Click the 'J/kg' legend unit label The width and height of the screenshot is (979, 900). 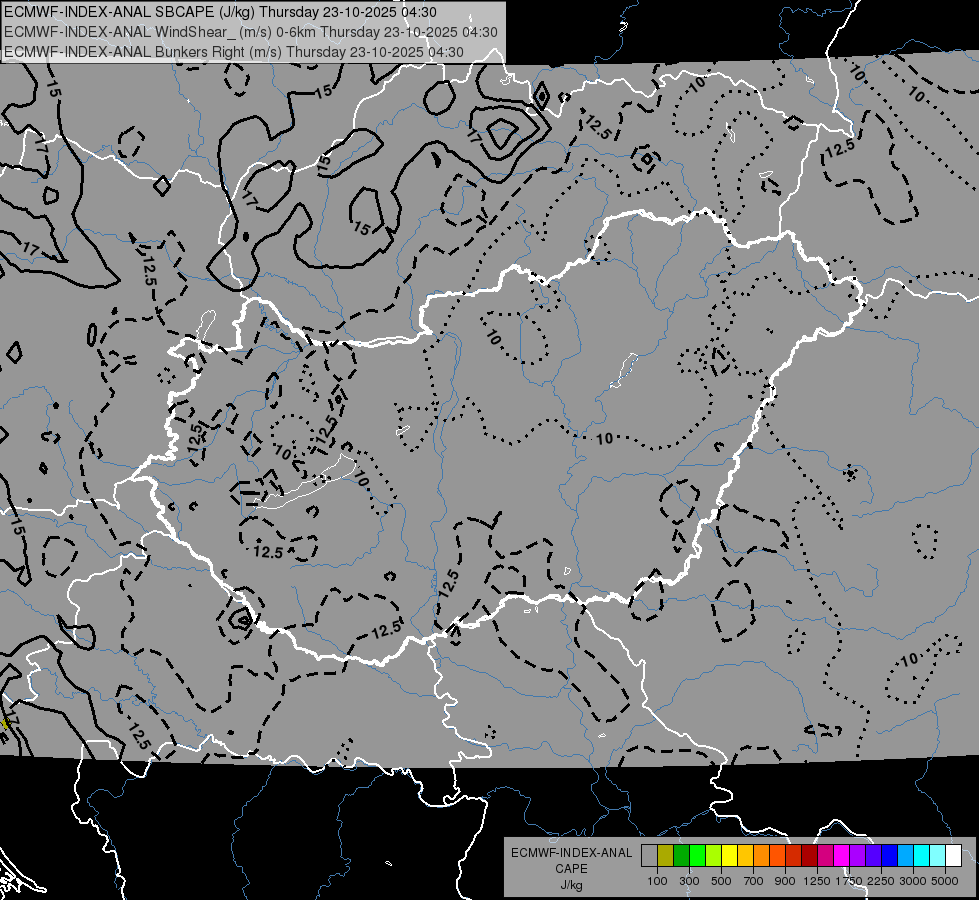[x=571, y=885]
